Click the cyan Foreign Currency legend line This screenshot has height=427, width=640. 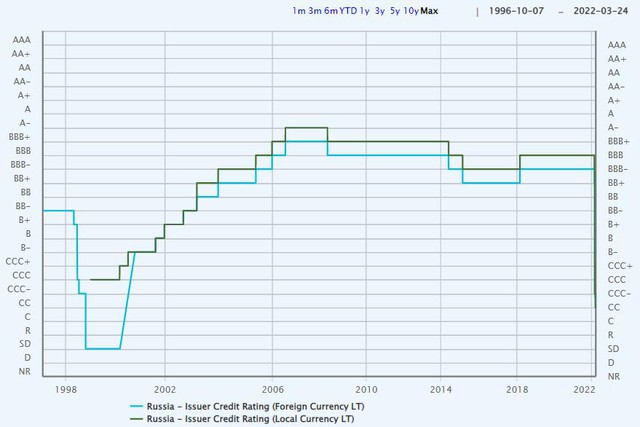[x=136, y=407]
